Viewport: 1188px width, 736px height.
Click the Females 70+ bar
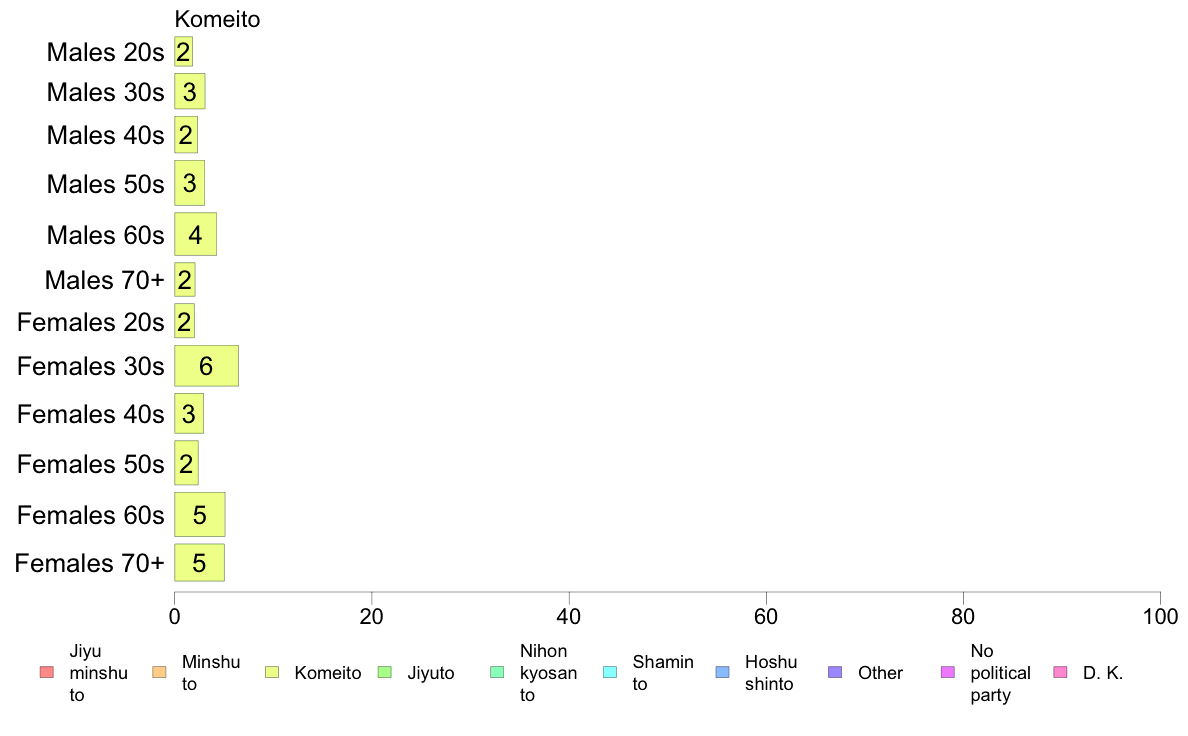click(199, 562)
